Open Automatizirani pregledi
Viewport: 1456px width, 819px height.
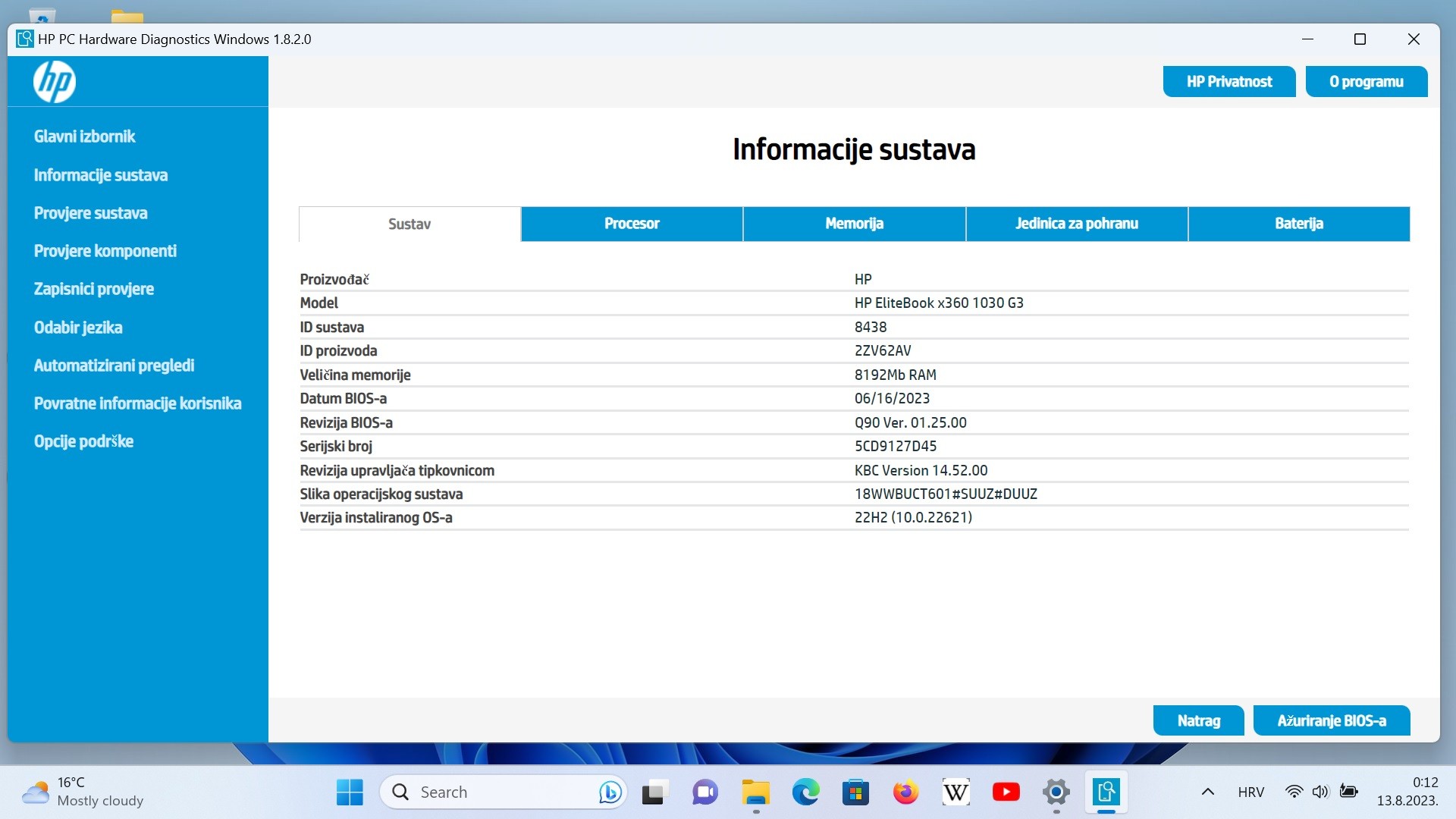pos(114,366)
